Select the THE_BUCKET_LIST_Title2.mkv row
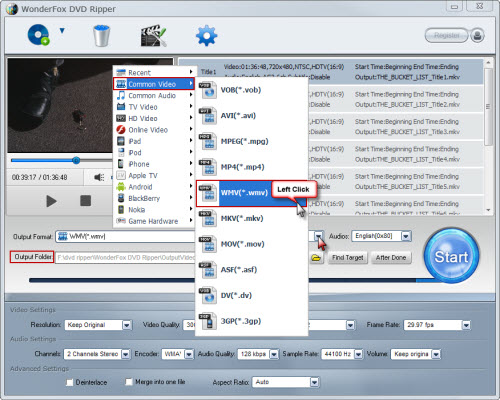Image resolution: width=500 pixels, height=400 pixels. [x=395, y=99]
